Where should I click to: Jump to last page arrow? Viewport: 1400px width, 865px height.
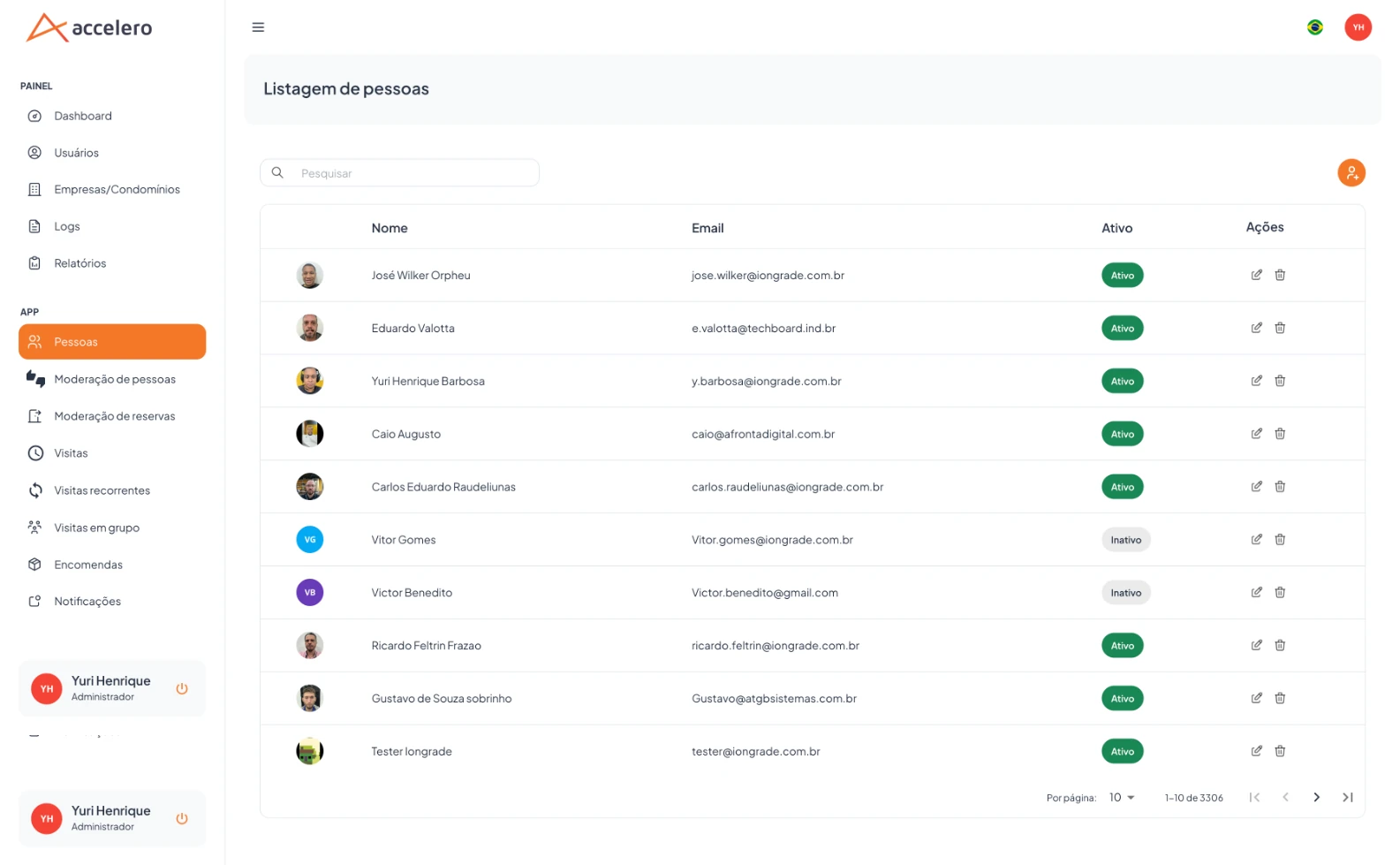[x=1347, y=797]
